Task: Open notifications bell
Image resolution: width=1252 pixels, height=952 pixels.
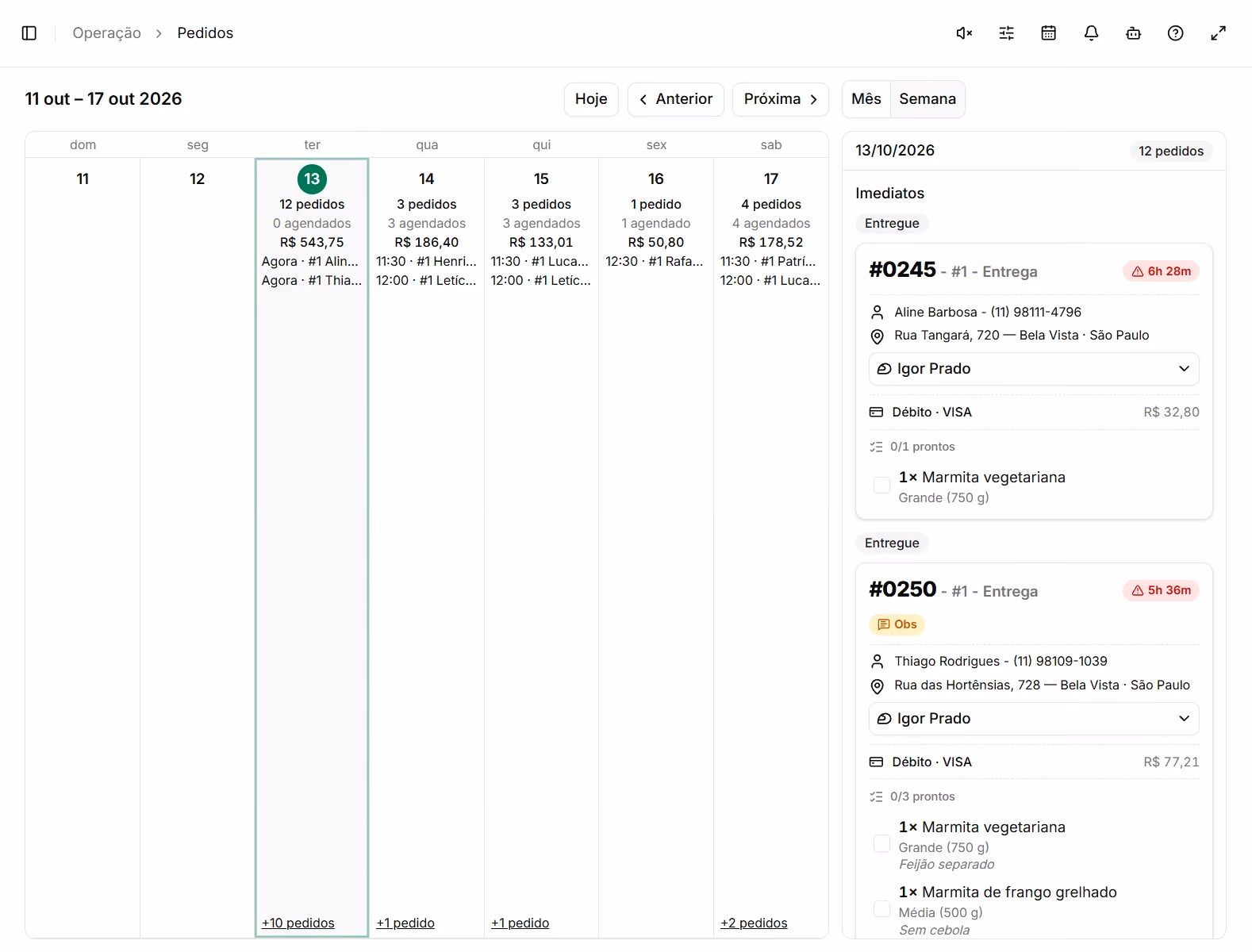Action: pos(1091,33)
